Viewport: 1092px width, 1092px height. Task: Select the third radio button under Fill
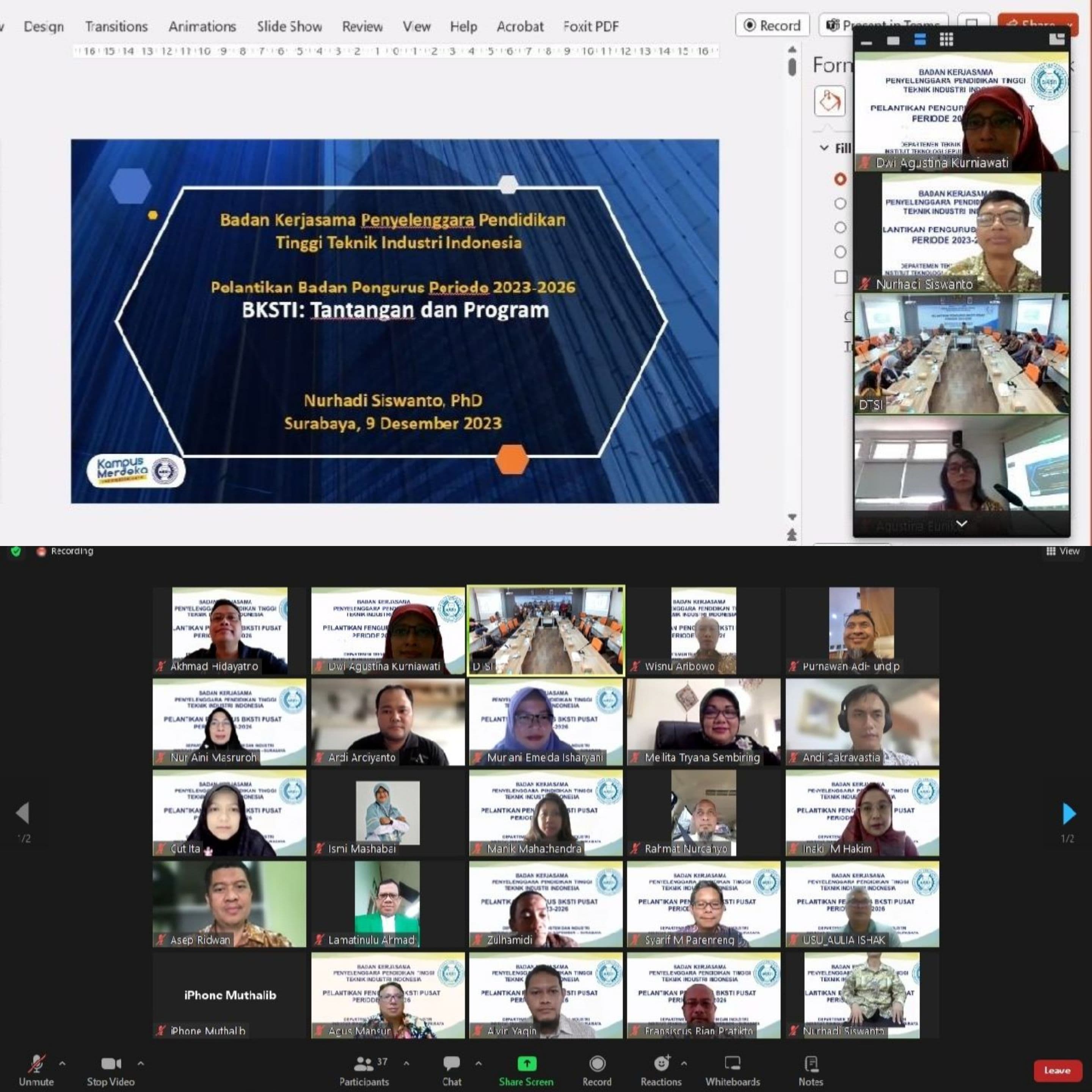[841, 228]
